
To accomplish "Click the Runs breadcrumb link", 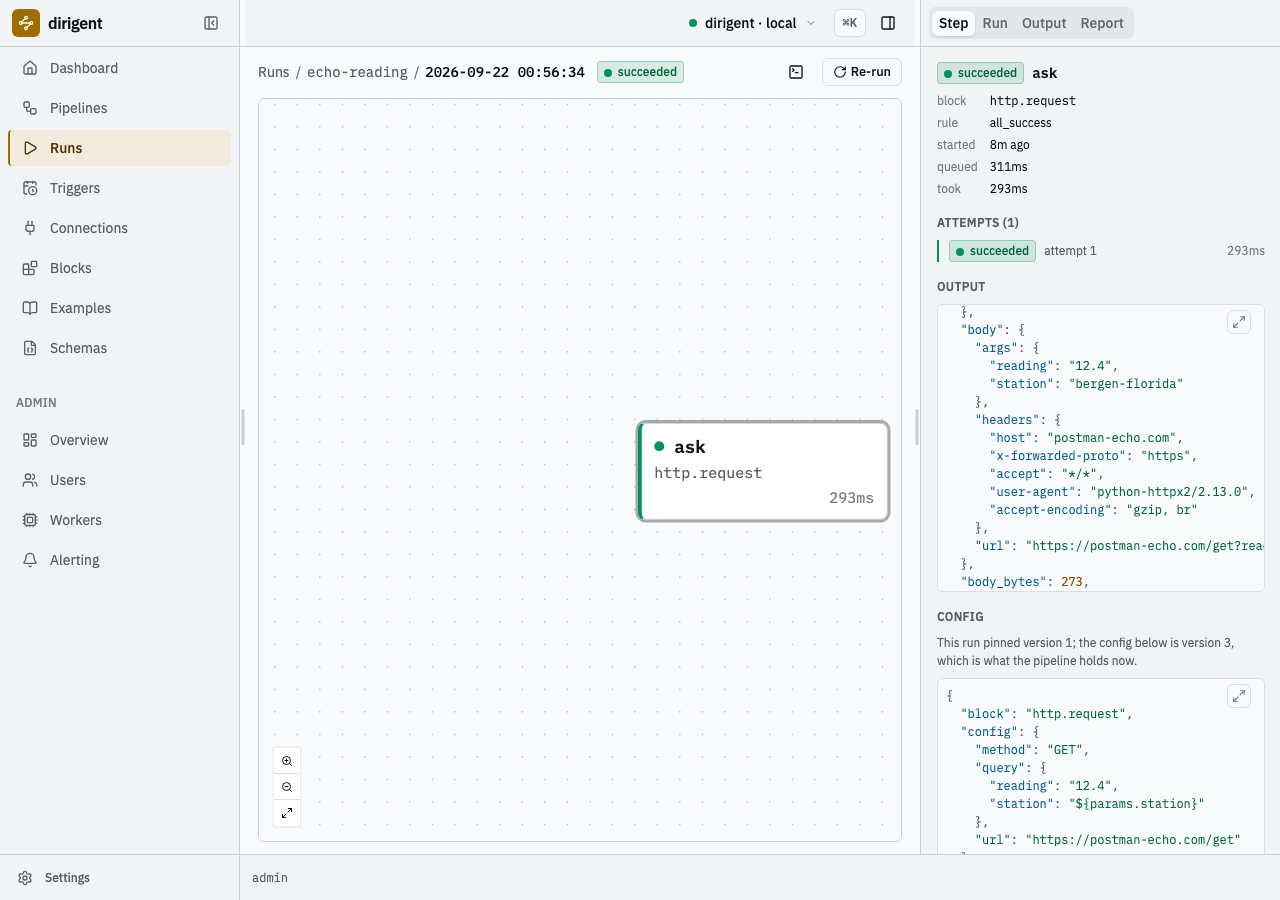I will coord(274,72).
